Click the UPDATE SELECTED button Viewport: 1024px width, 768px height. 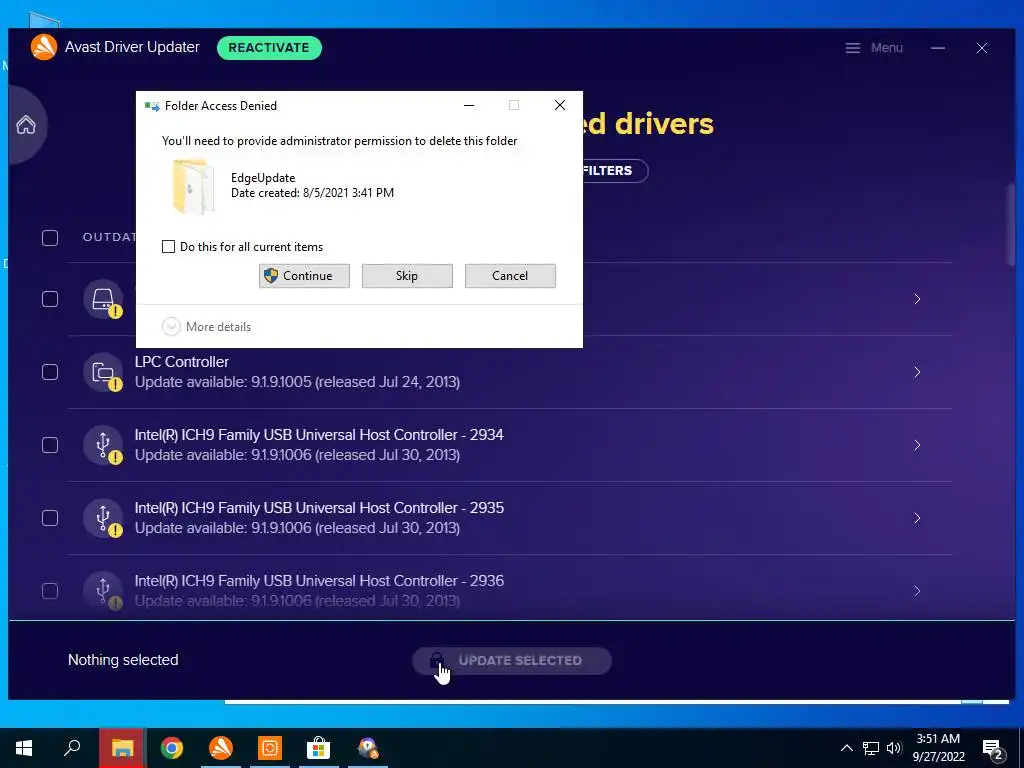click(x=512, y=661)
